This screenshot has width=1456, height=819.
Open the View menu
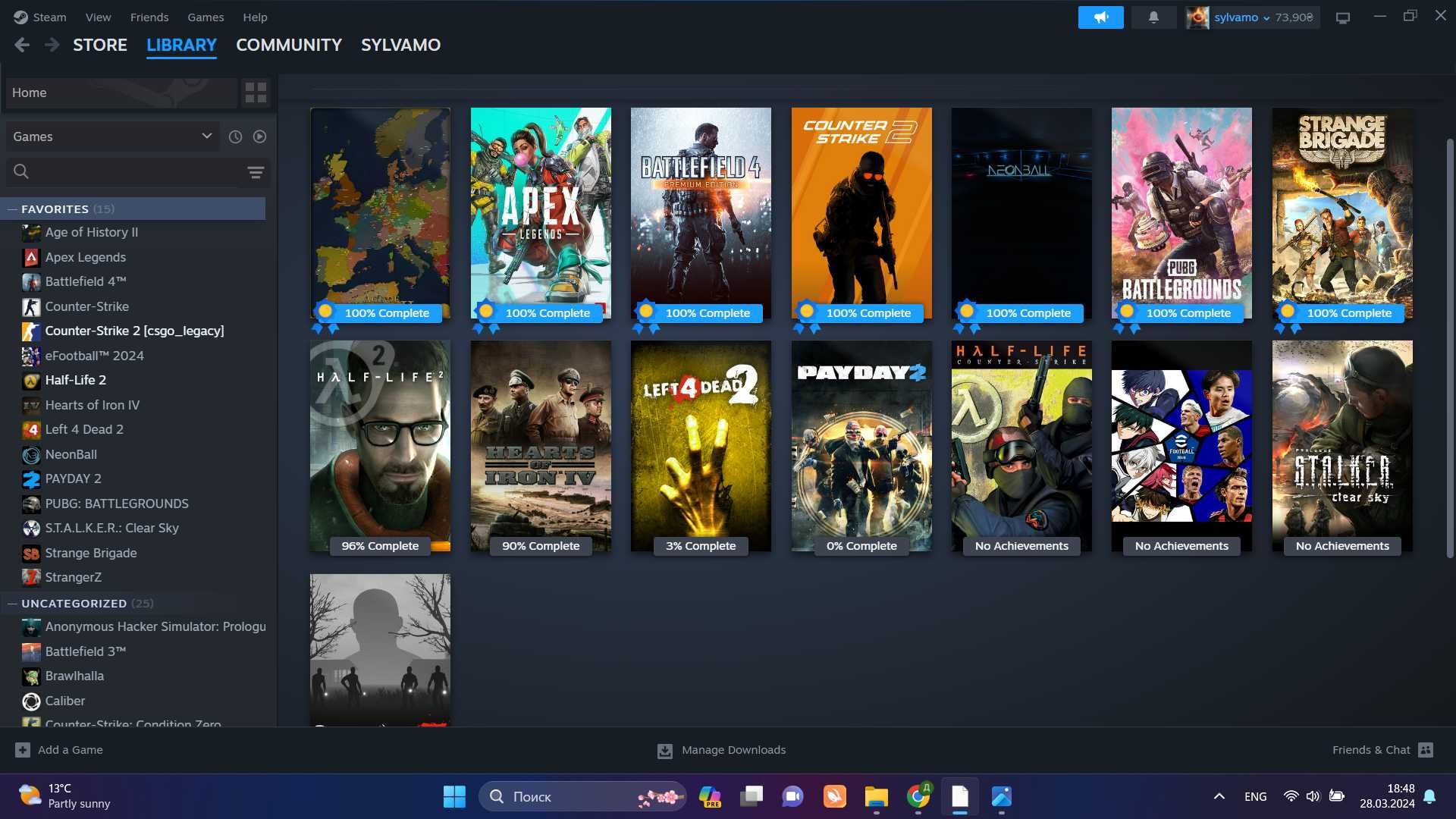[98, 17]
